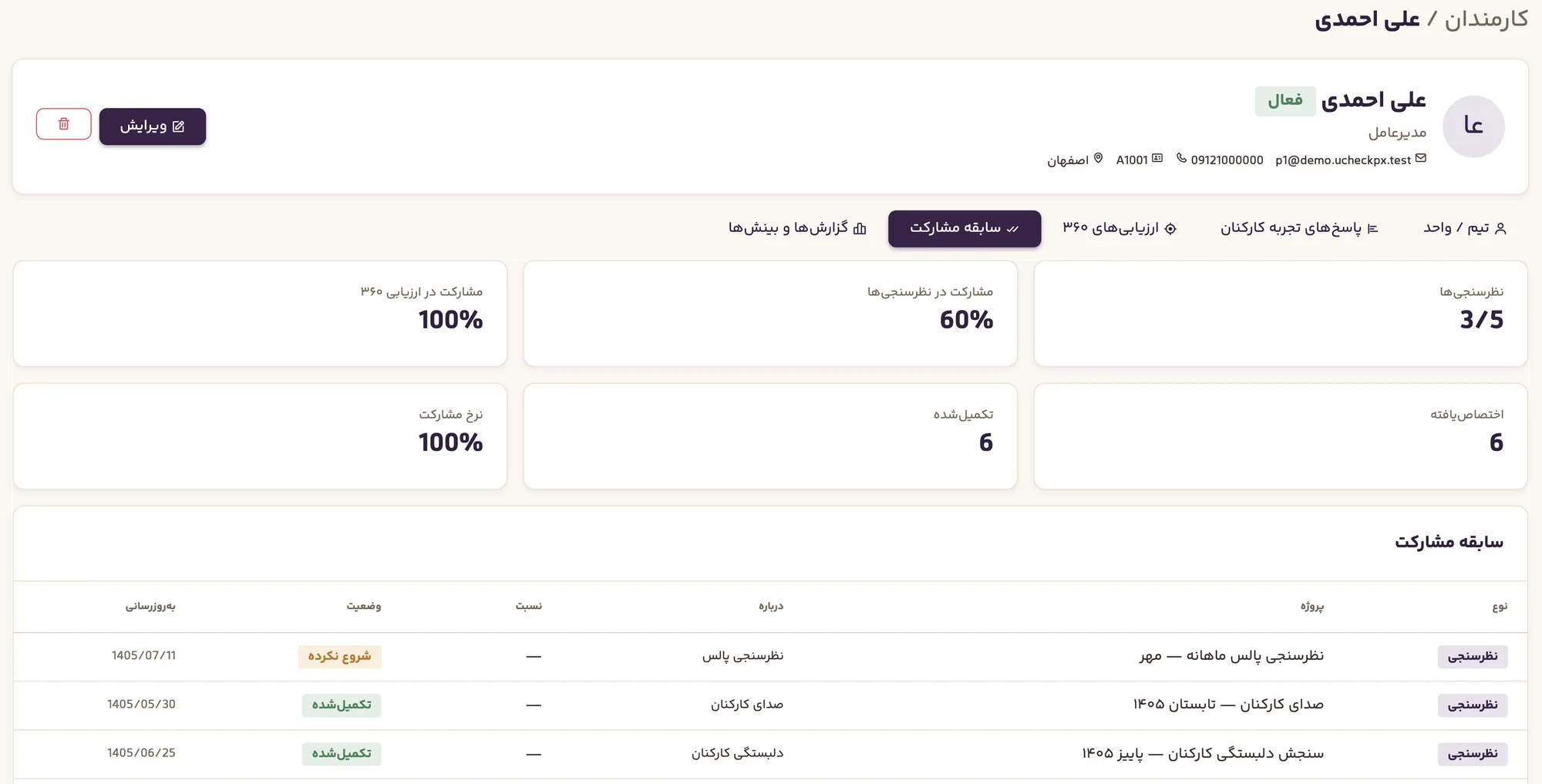The height and width of the screenshot is (784, 1542).
Task: Click the اختصاص‌یافته 6 card
Action: 1281,436
